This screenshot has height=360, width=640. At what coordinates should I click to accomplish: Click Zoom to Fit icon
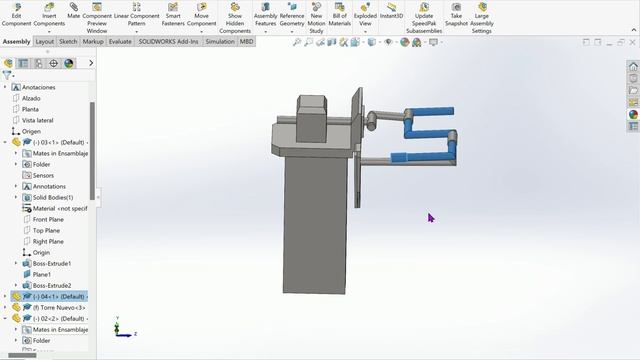click(297, 42)
